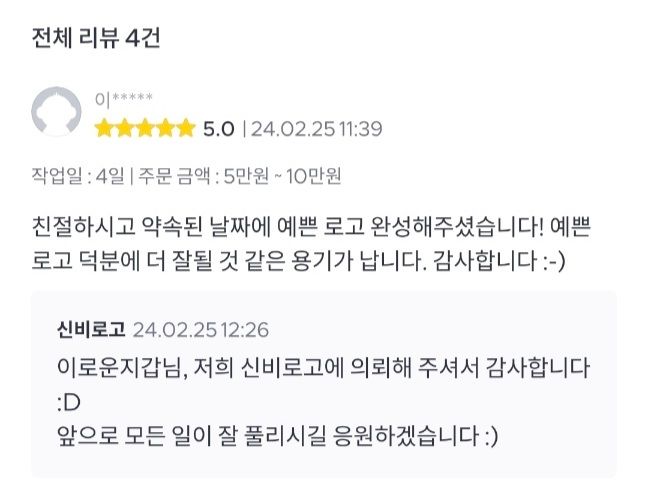Click the reviewer's gray profile avatar
648x500 pixels.
click(57, 112)
